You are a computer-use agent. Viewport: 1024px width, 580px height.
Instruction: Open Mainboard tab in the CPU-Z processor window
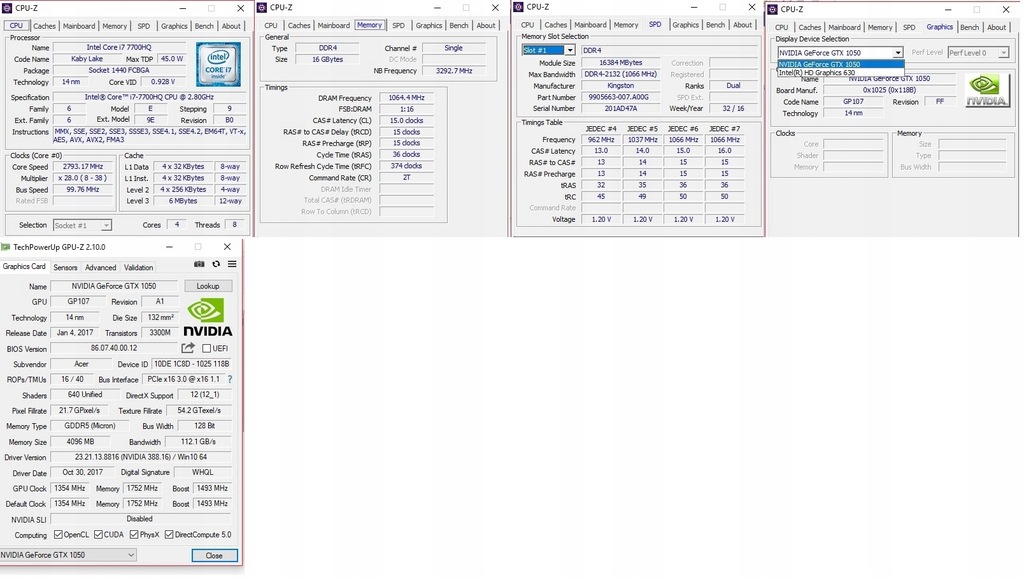pyautogui.click(x=79, y=26)
